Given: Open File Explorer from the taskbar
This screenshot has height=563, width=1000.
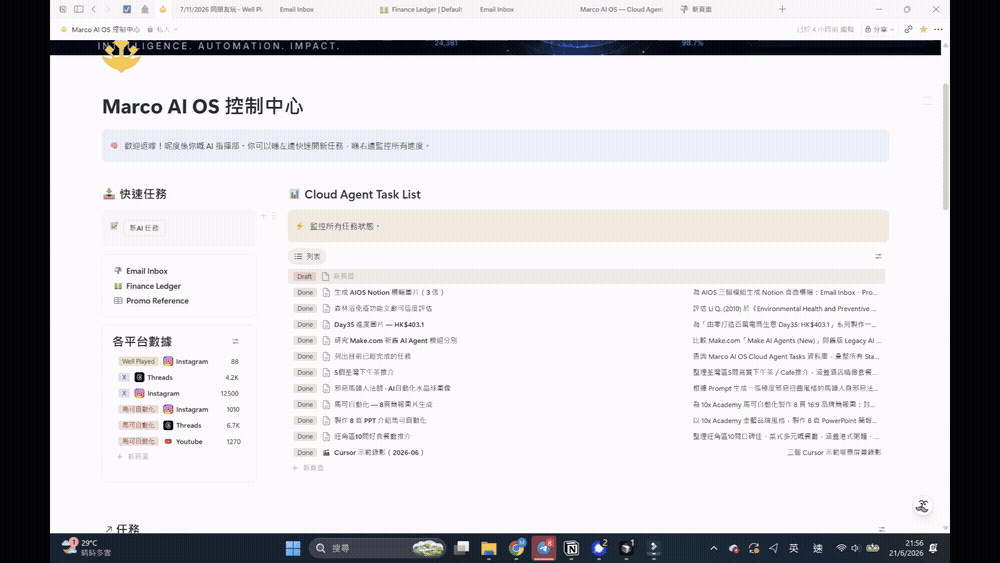Looking at the screenshot, I should coord(489,548).
